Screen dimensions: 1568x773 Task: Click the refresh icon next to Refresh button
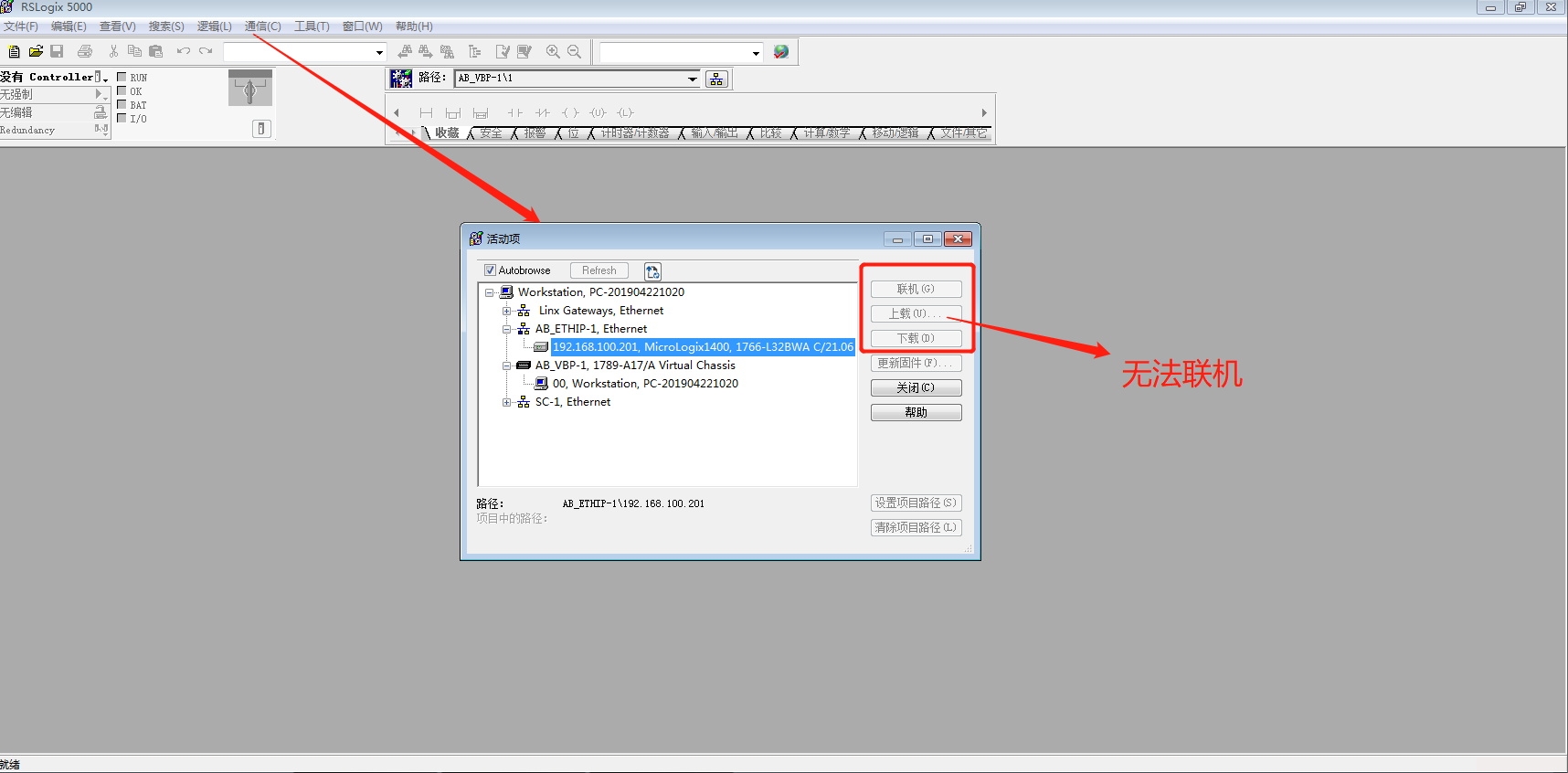(x=652, y=271)
